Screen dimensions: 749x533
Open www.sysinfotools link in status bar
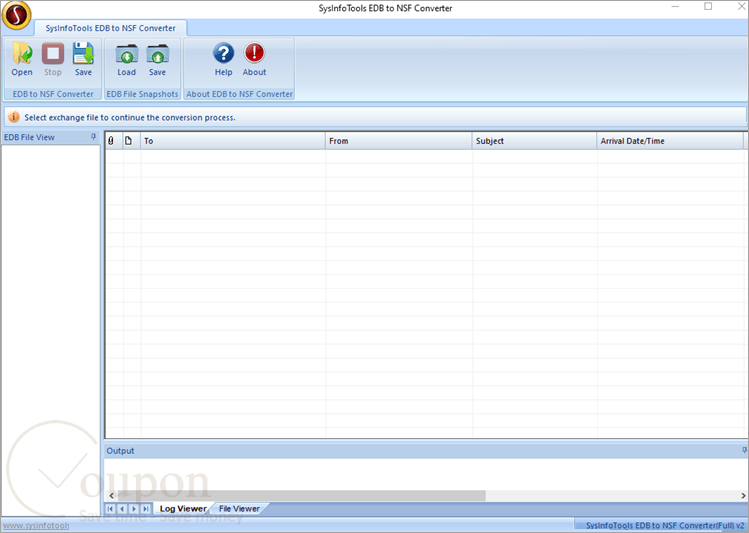click(36, 525)
